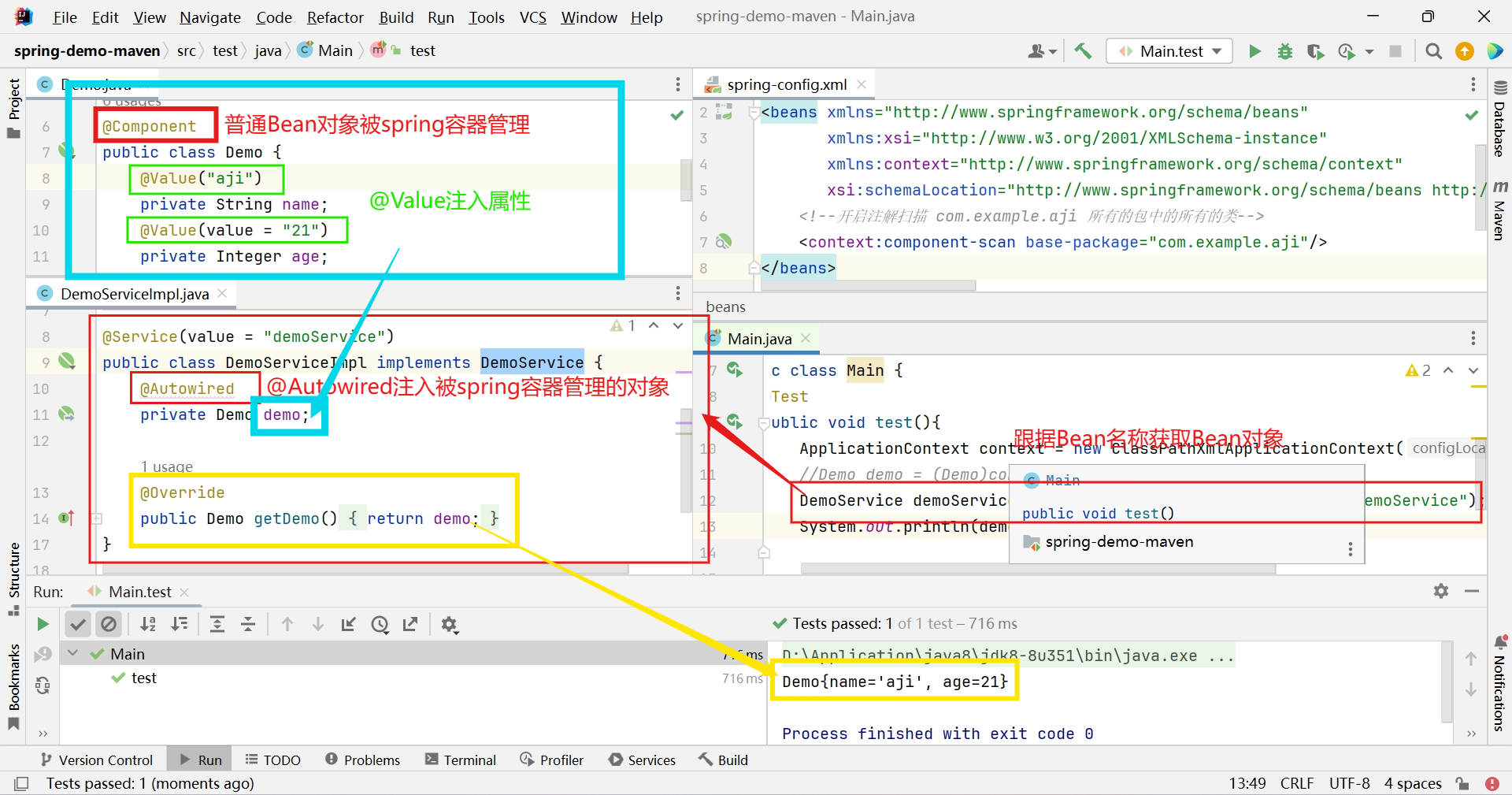
Task: Rerun tests in Run panel
Action: point(43,624)
